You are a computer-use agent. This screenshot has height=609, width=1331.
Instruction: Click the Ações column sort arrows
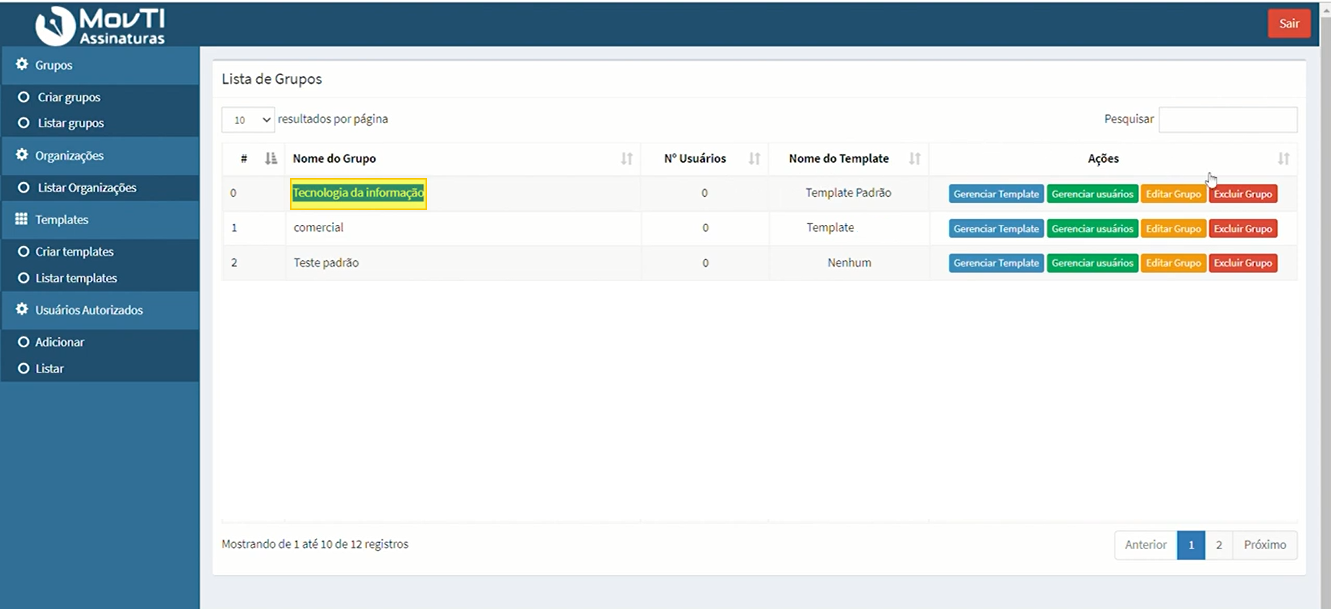(x=1284, y=158)
